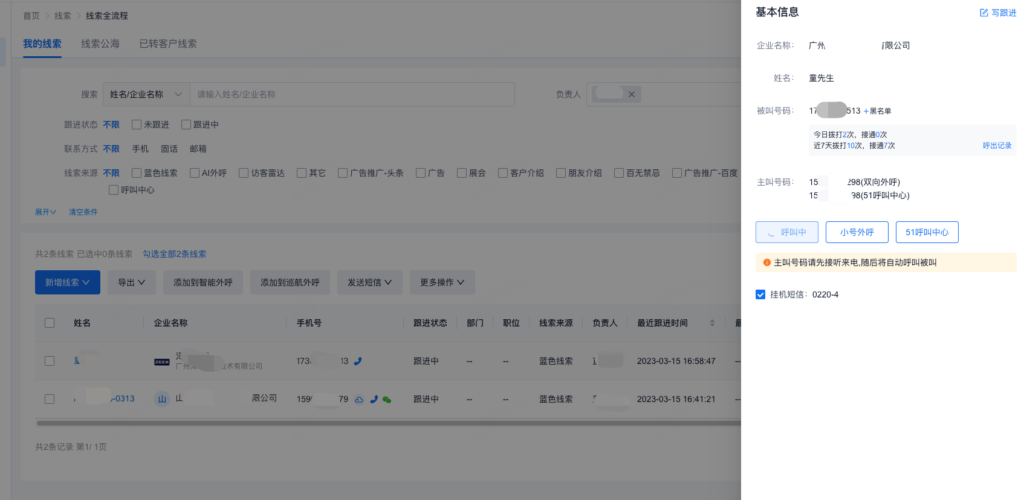Open the 新增线索 dropdown button
Screen dimensions: 1024x500
point(67,283)
